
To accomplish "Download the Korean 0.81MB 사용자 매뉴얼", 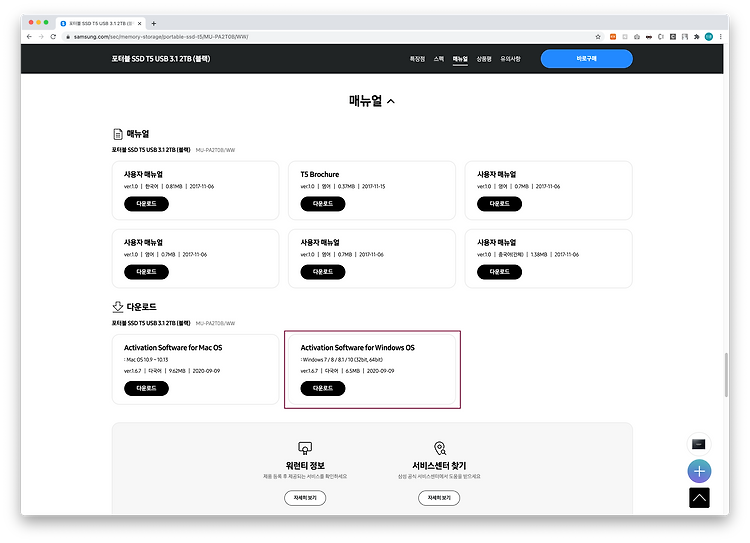I will click(x=146, y=204).
